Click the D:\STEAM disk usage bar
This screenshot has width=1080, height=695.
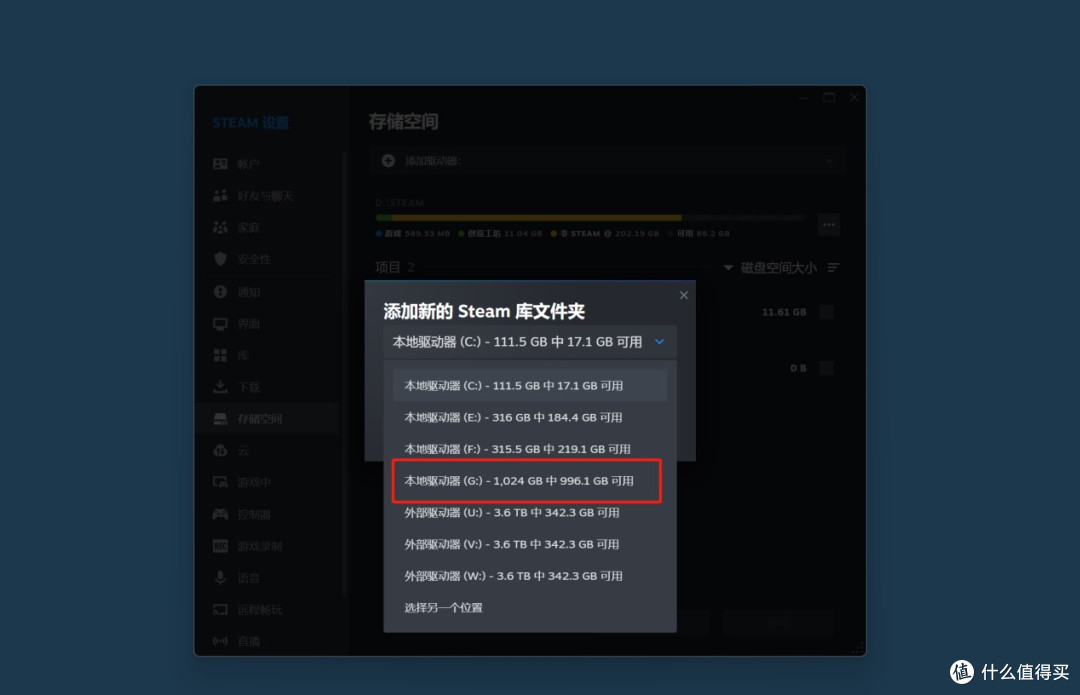[x=590, y=218]
